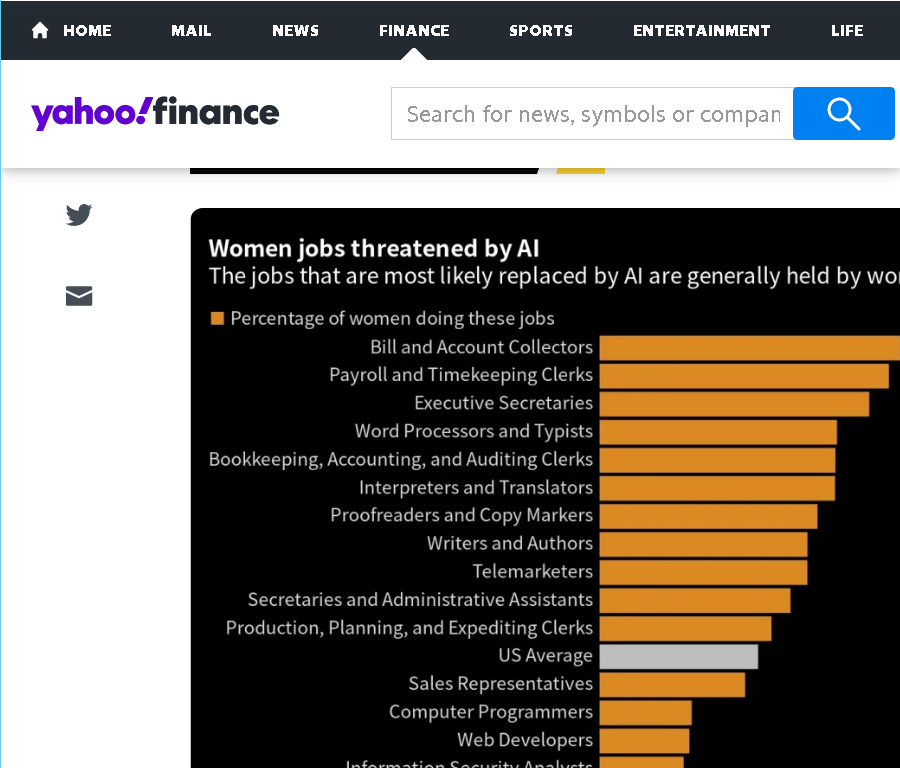Click the Home text link
The width and height of the screenshot is (900, 768).
tap(87, 30)
